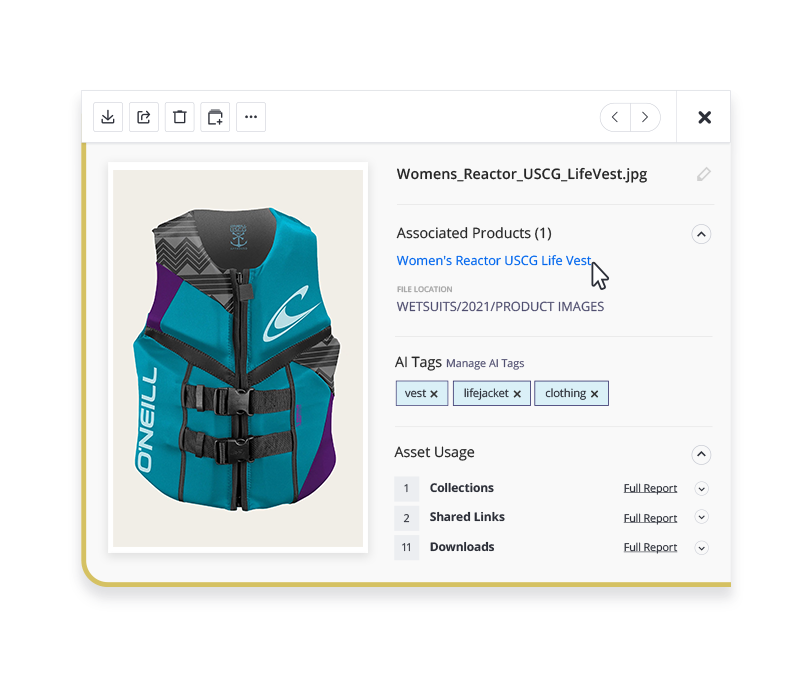The height and width of the screenshot is (686, 800).
Task: Open Women's Reactor USCG Life Vest link
Action: (494, 261)
